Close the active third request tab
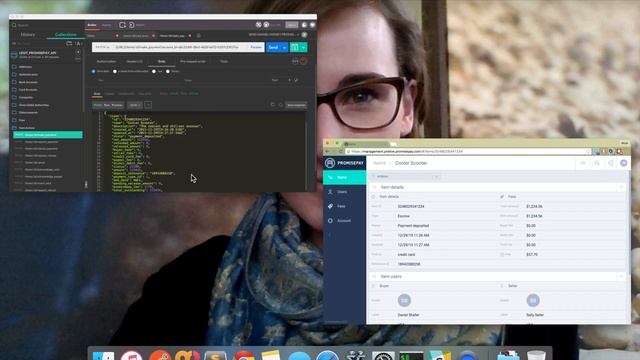640x360 pixels. (190, 36)
